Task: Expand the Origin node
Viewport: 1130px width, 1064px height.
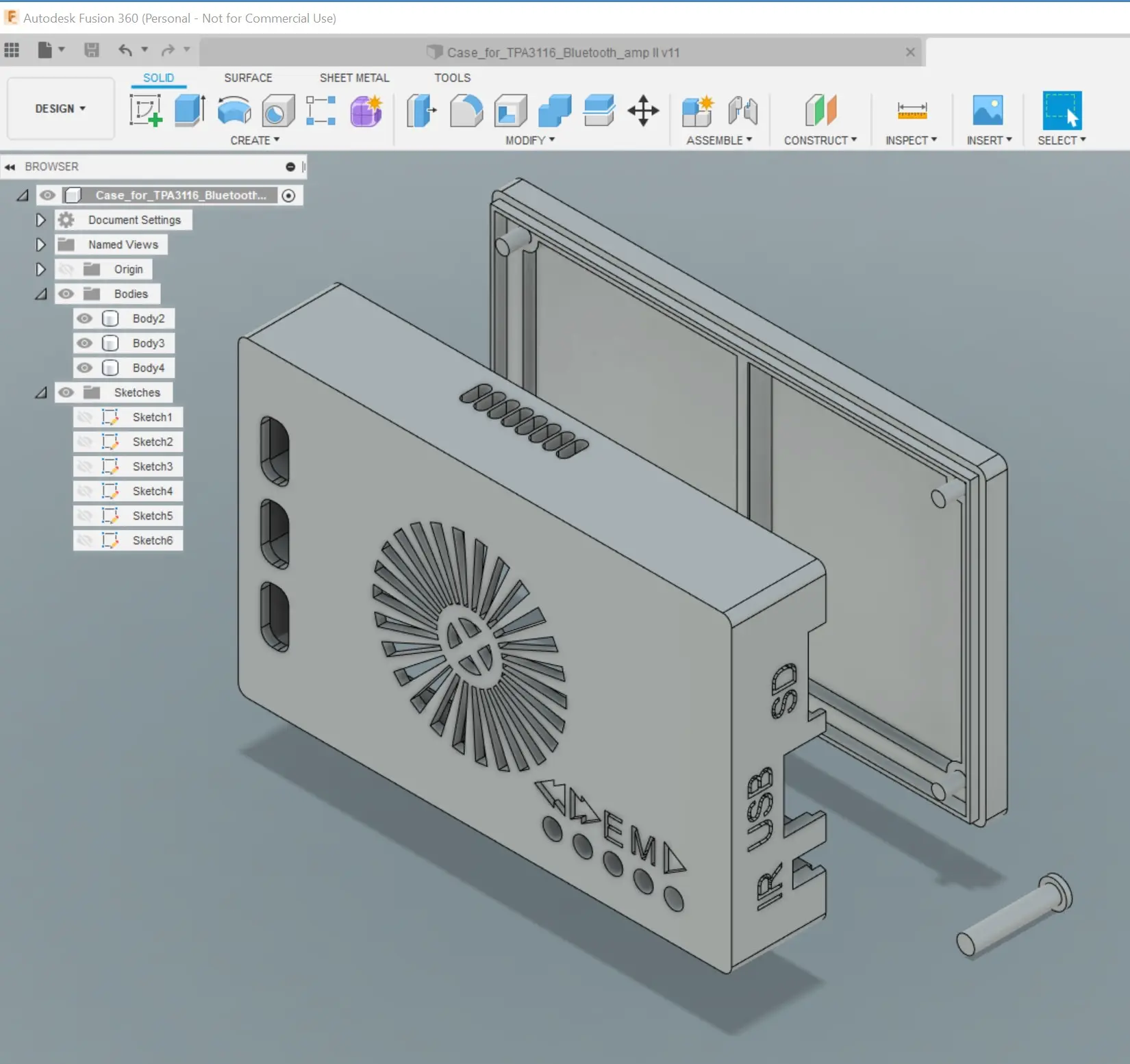Action: click(40, 269)
